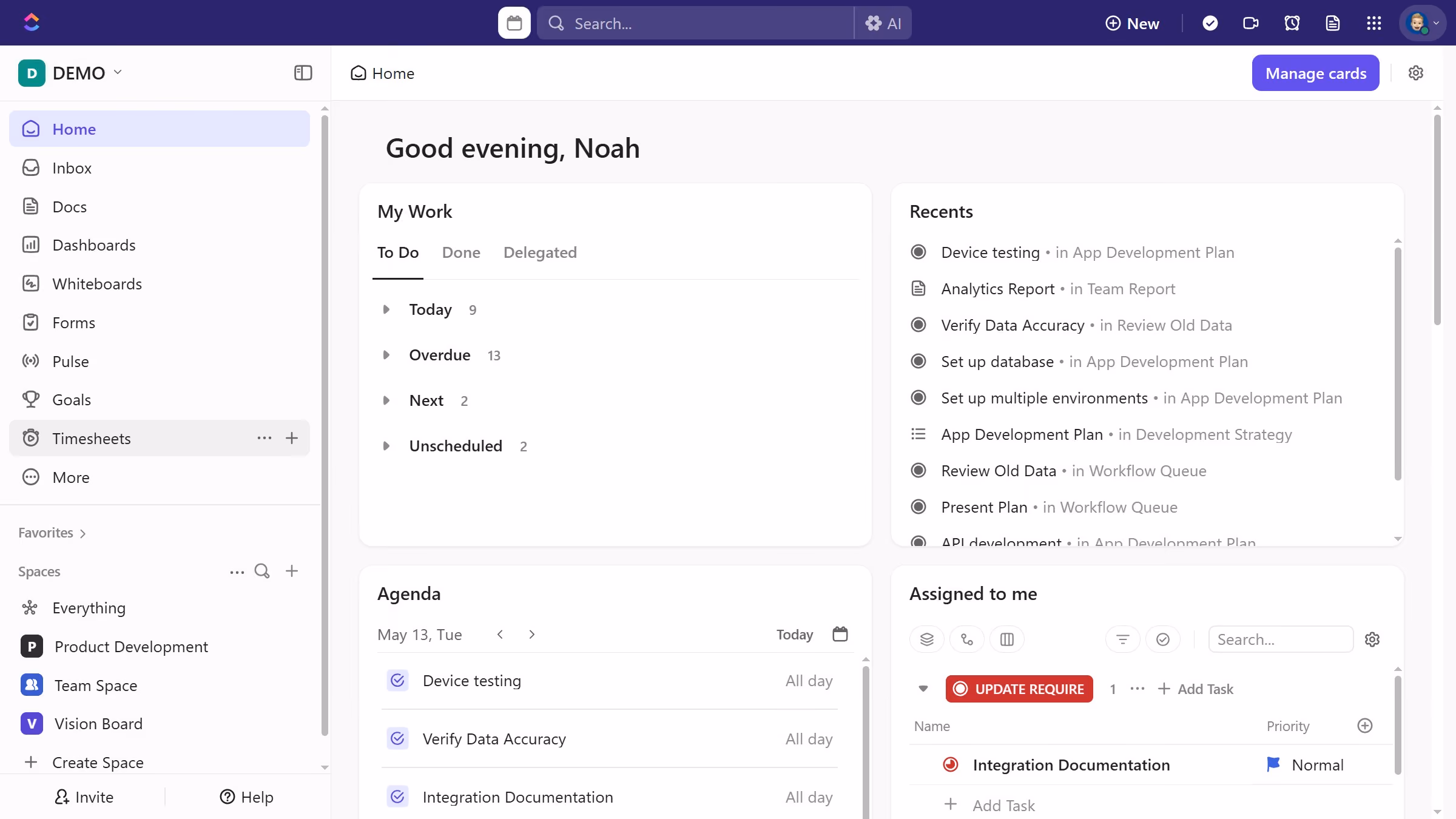
Task: Expand the Next group in My Work
Action: coord(386,400)
